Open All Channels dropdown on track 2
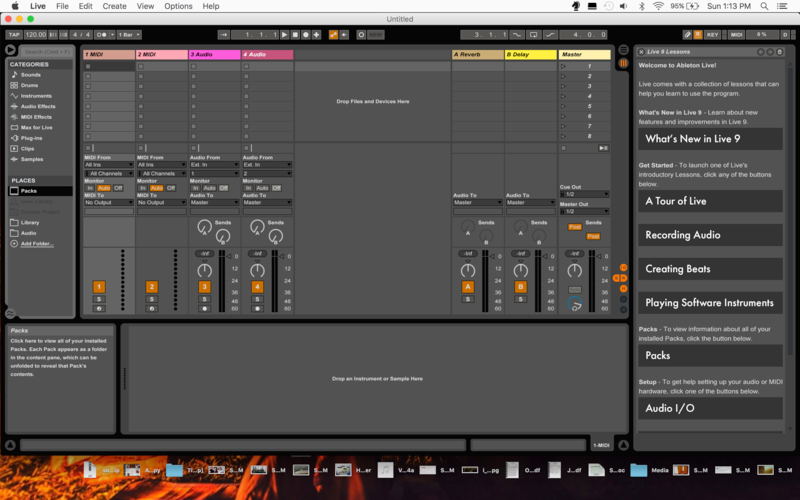 click(161, 173)
